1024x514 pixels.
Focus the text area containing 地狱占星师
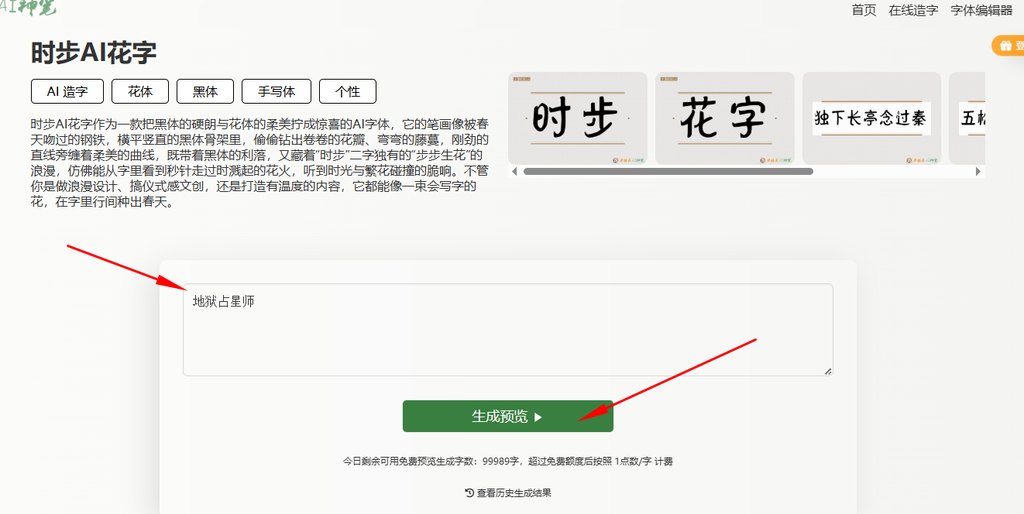point(508,330)
